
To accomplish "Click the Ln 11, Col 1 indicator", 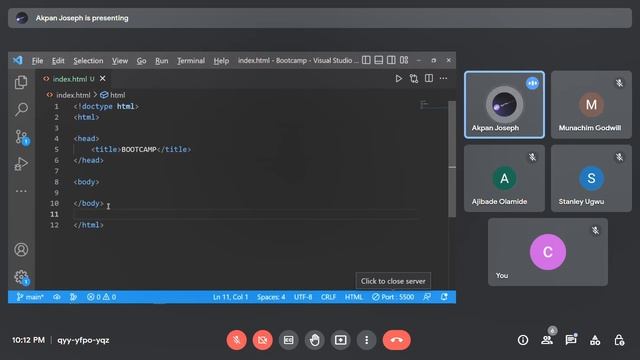I will pos(230,297).
